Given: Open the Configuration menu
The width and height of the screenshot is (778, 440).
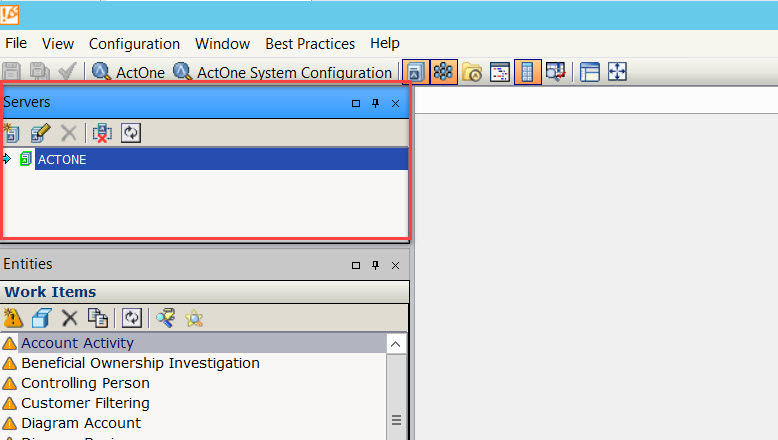Looking at the screenshot, I should click(x=134, y=44).
